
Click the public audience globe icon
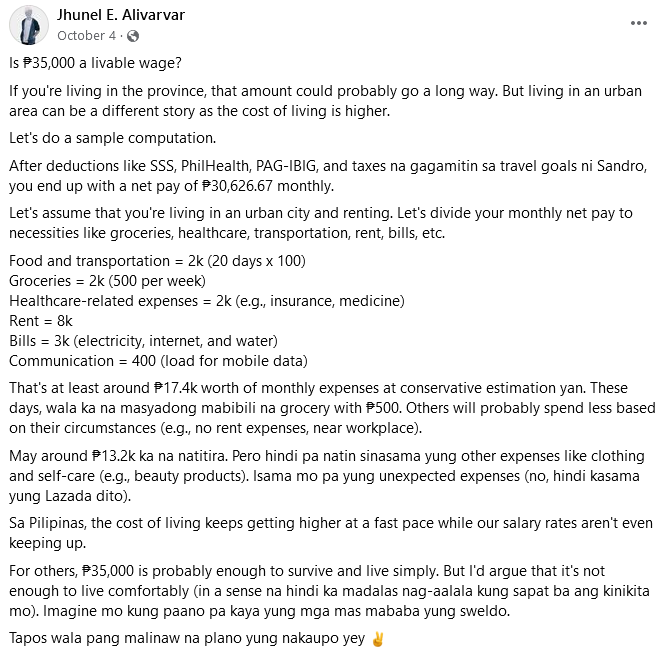coord(133,36)
